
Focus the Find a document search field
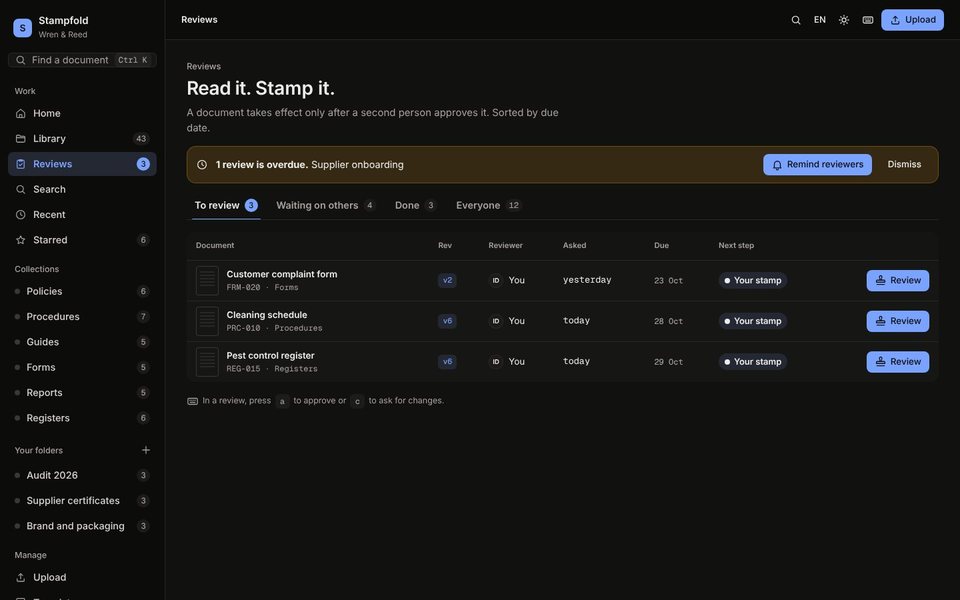(82, 60)
